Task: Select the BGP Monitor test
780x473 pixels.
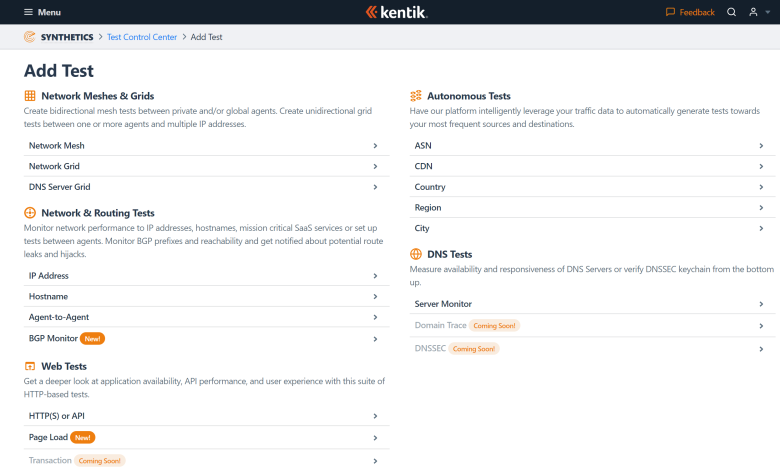Action: [x=53, y=339]
